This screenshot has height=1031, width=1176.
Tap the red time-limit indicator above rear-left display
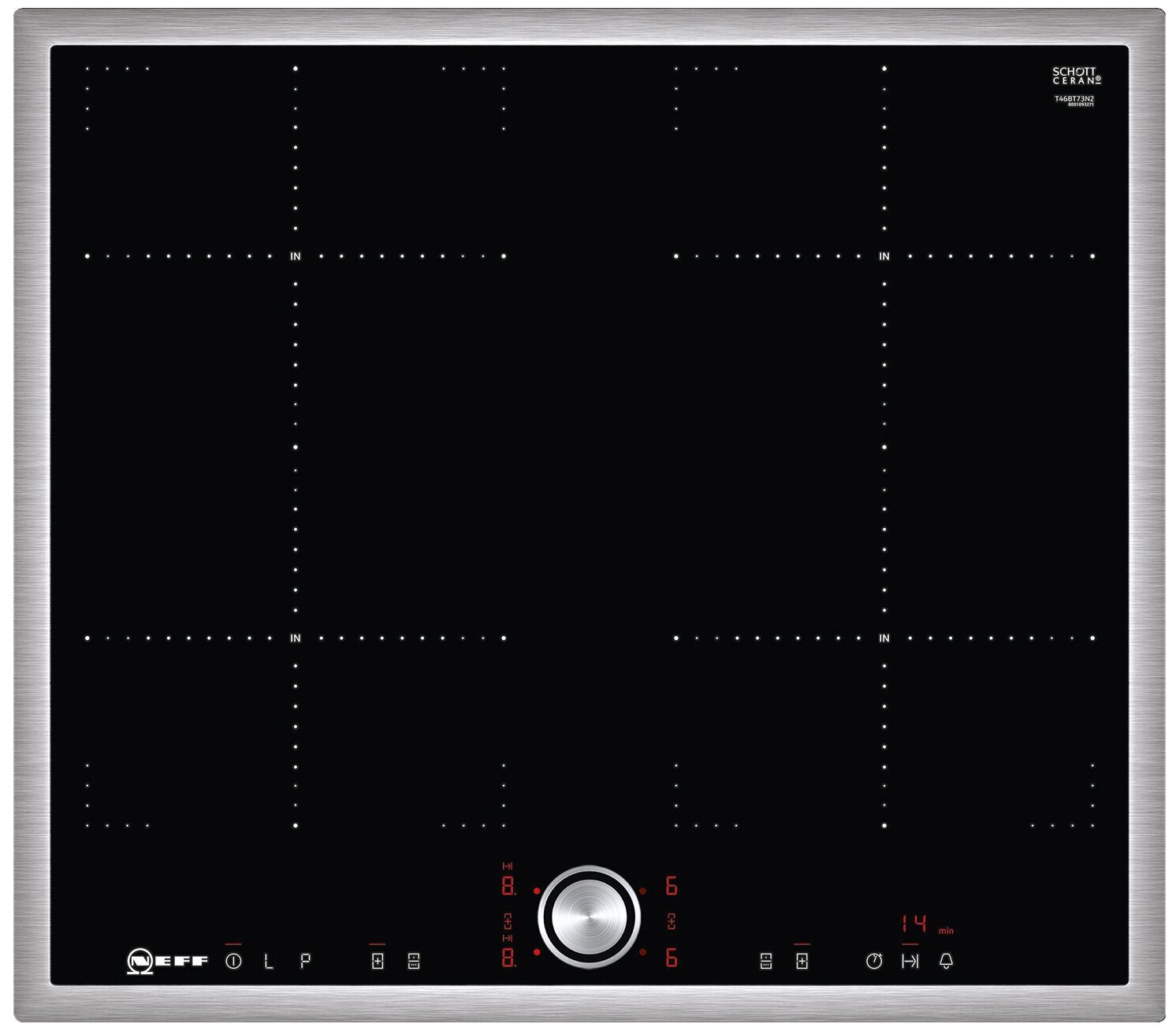click(x=508, y=866)
